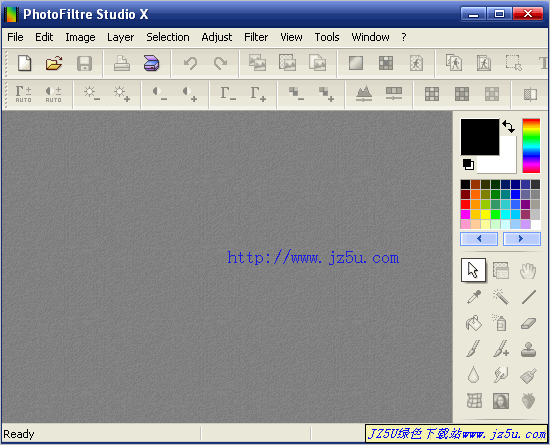Pick the red swatch in palette

(x=465, y=204)
